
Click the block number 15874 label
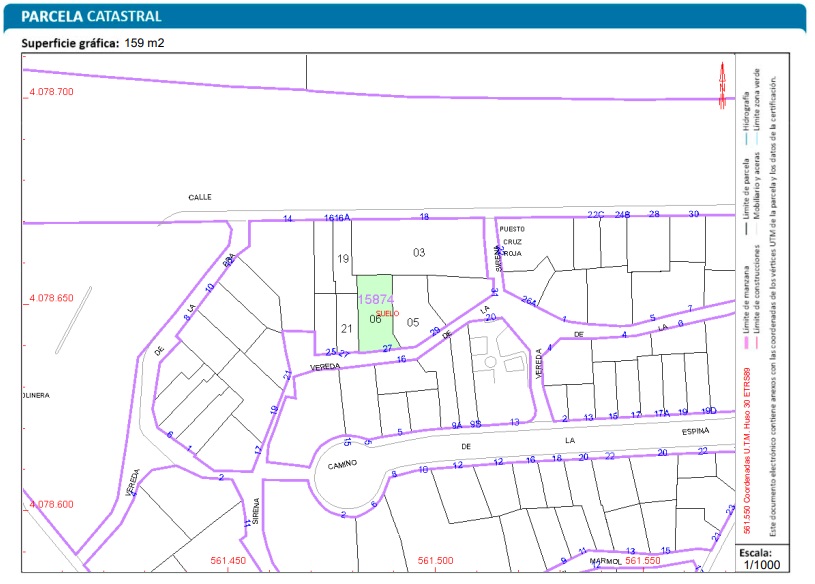[376, 299]
